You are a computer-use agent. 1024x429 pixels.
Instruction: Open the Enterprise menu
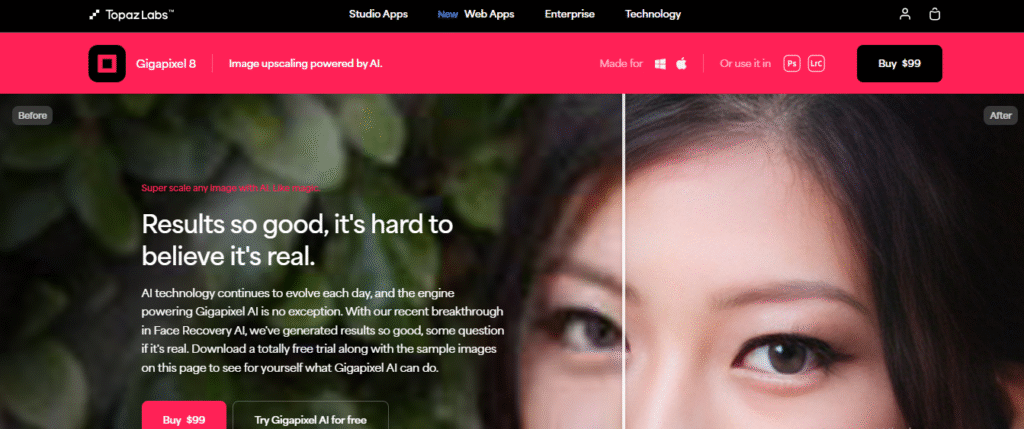[569, 14]
